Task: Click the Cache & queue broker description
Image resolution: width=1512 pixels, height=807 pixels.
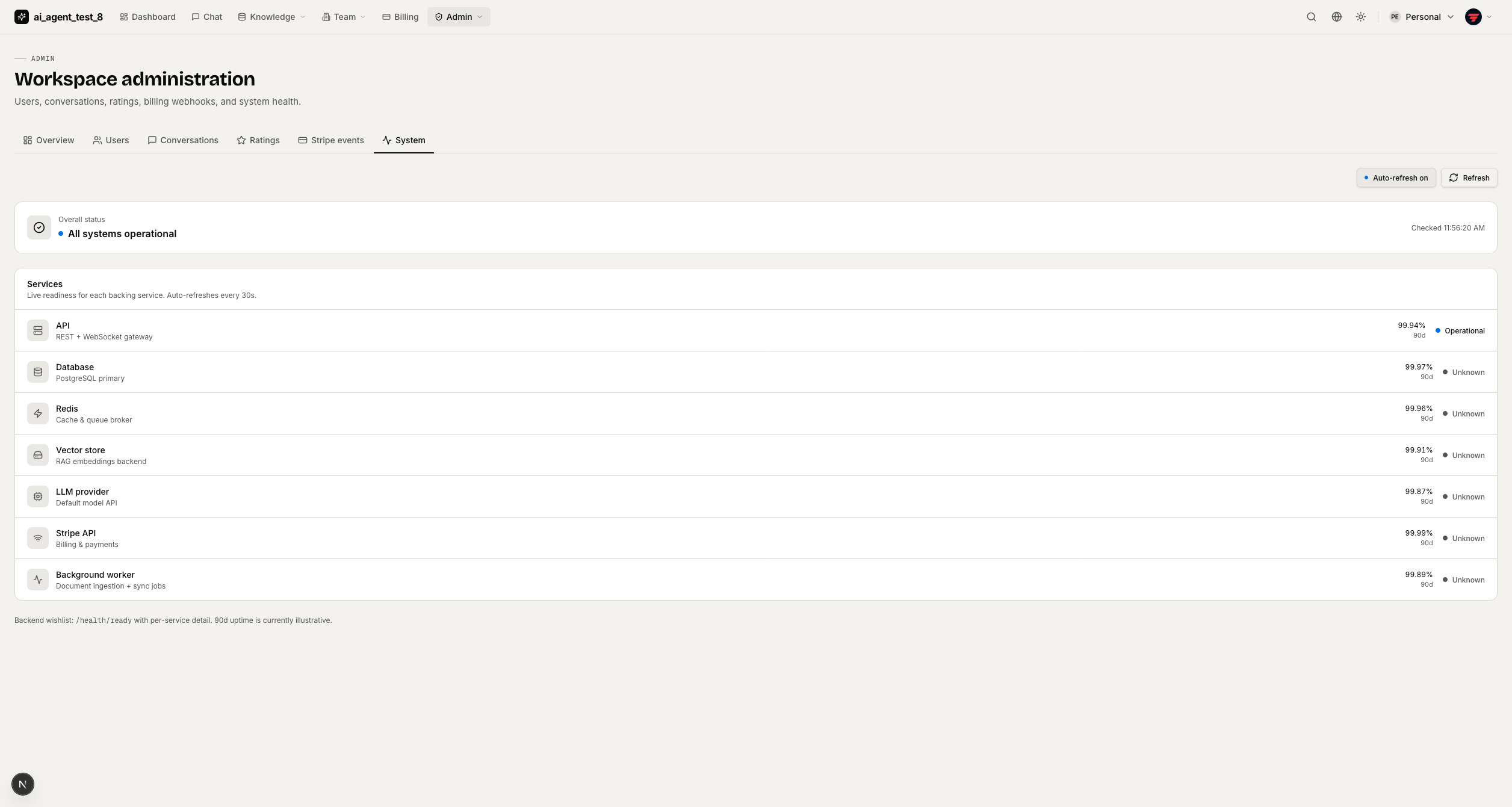Action: point(94,420)
